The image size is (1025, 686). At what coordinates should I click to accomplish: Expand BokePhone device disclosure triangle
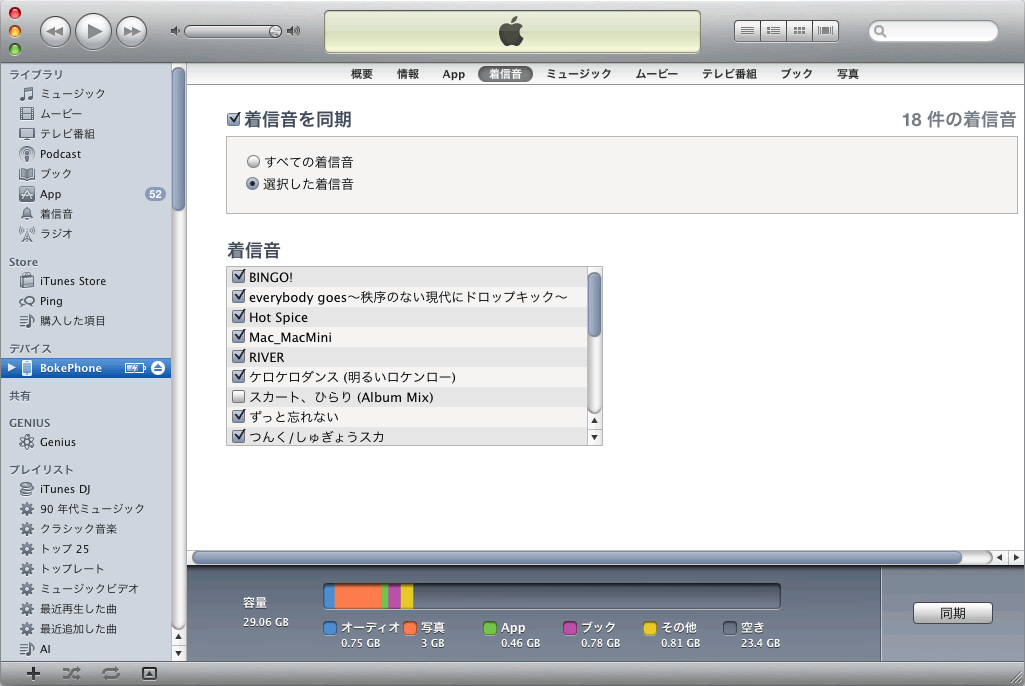point(11,368)
